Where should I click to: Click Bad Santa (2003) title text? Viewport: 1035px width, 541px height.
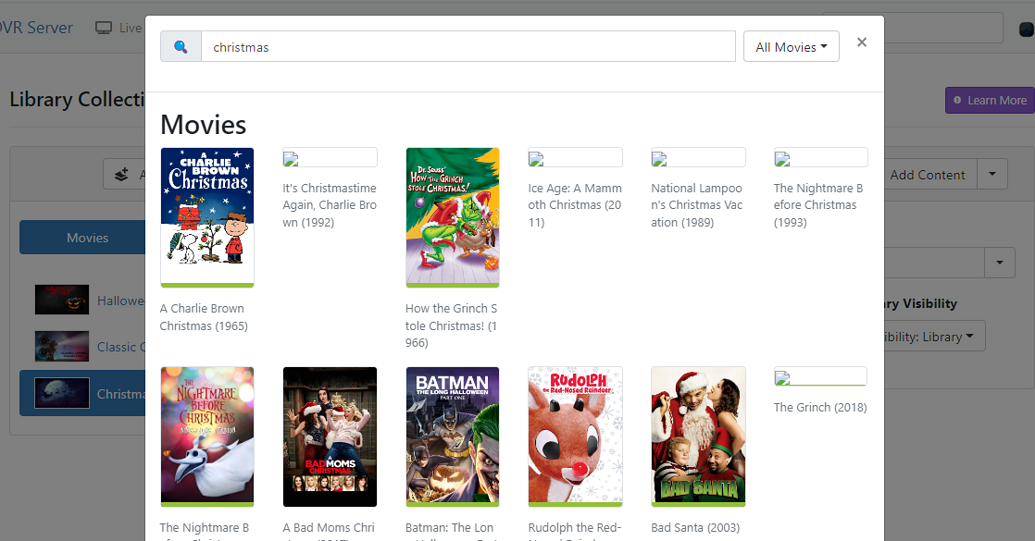[695, 528]
